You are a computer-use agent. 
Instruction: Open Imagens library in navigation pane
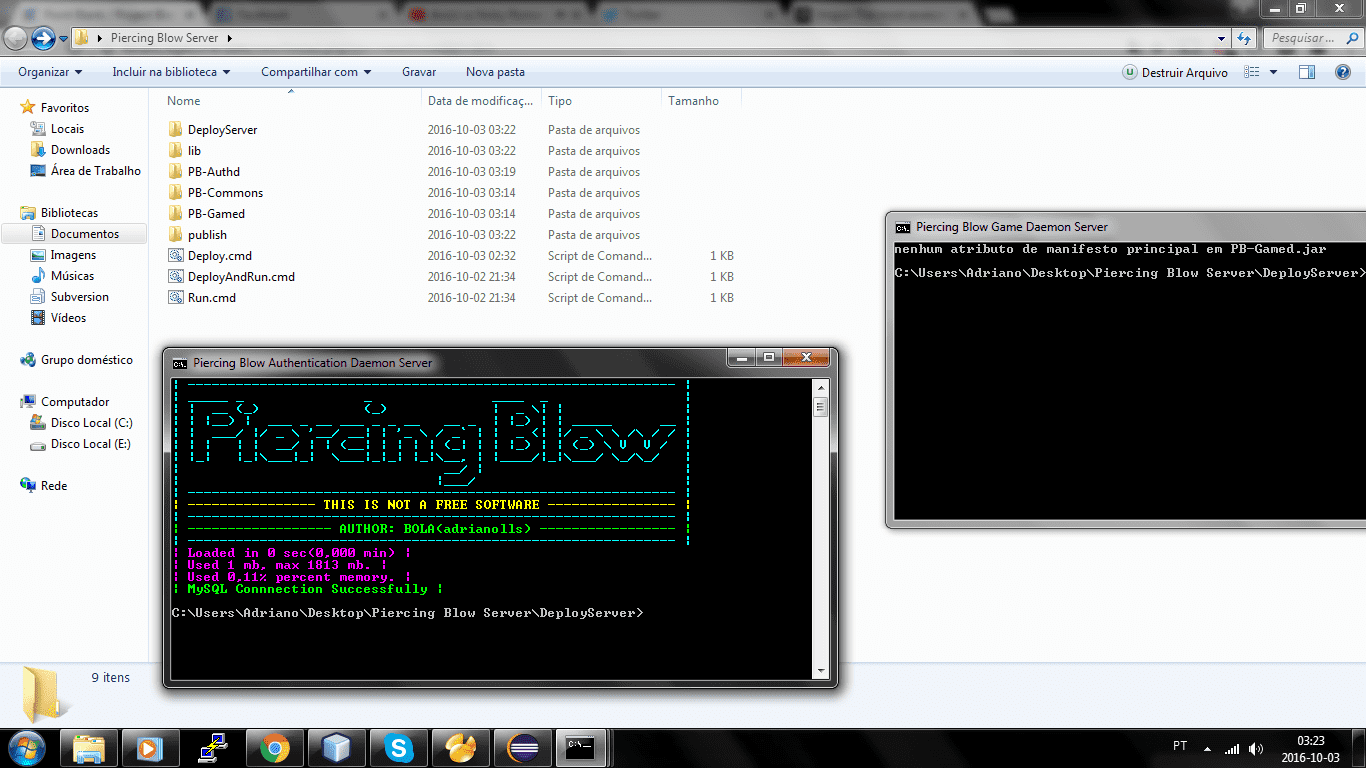pos(74,255)
